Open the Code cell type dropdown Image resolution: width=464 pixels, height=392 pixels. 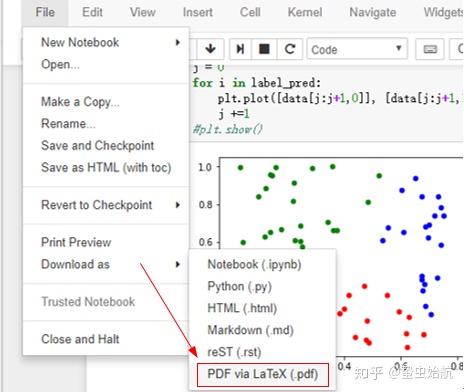357,49
